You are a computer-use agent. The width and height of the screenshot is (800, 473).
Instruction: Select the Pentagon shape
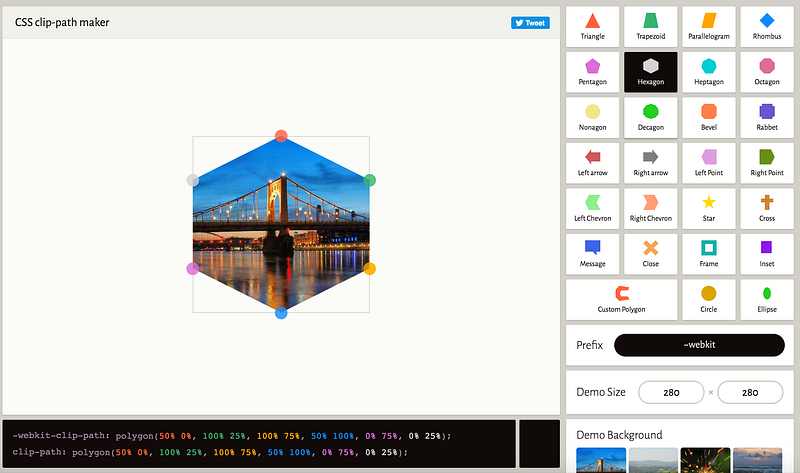click(x=592, y=72)
